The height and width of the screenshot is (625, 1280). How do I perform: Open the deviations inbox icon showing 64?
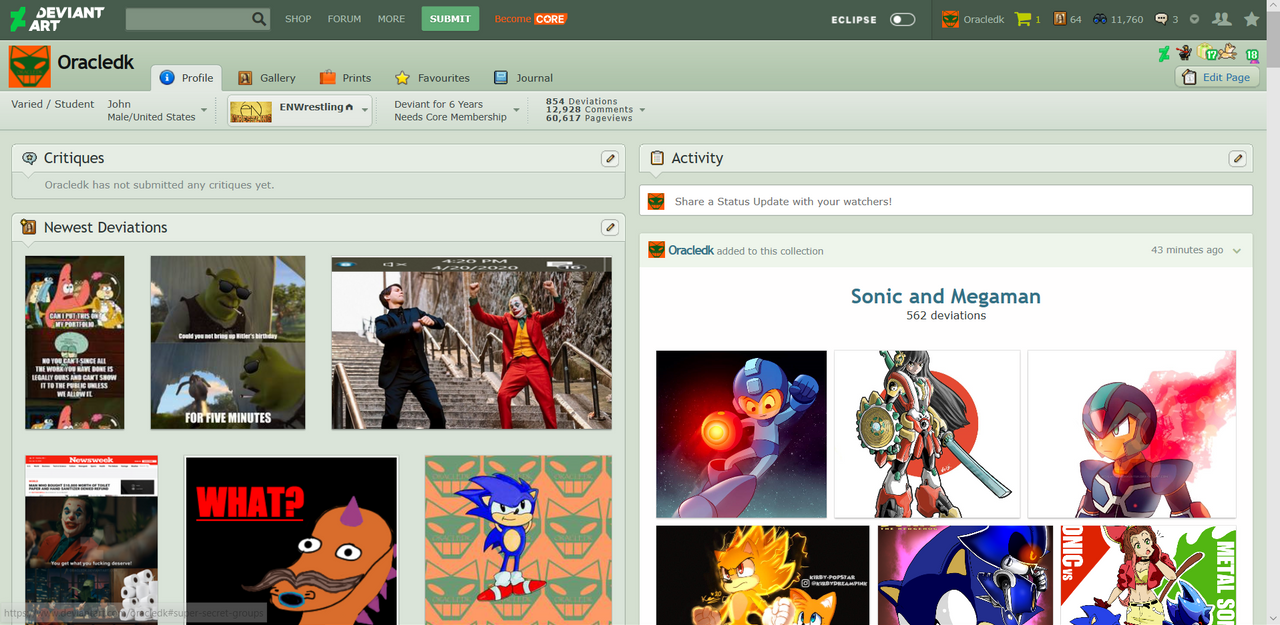pyautogui.click(x=1060, y=19)
